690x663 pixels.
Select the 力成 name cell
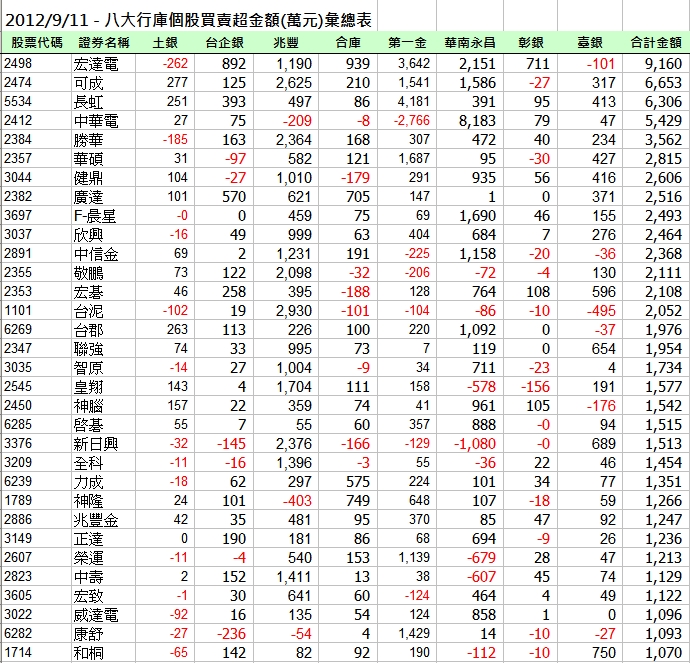click(88, 482)
